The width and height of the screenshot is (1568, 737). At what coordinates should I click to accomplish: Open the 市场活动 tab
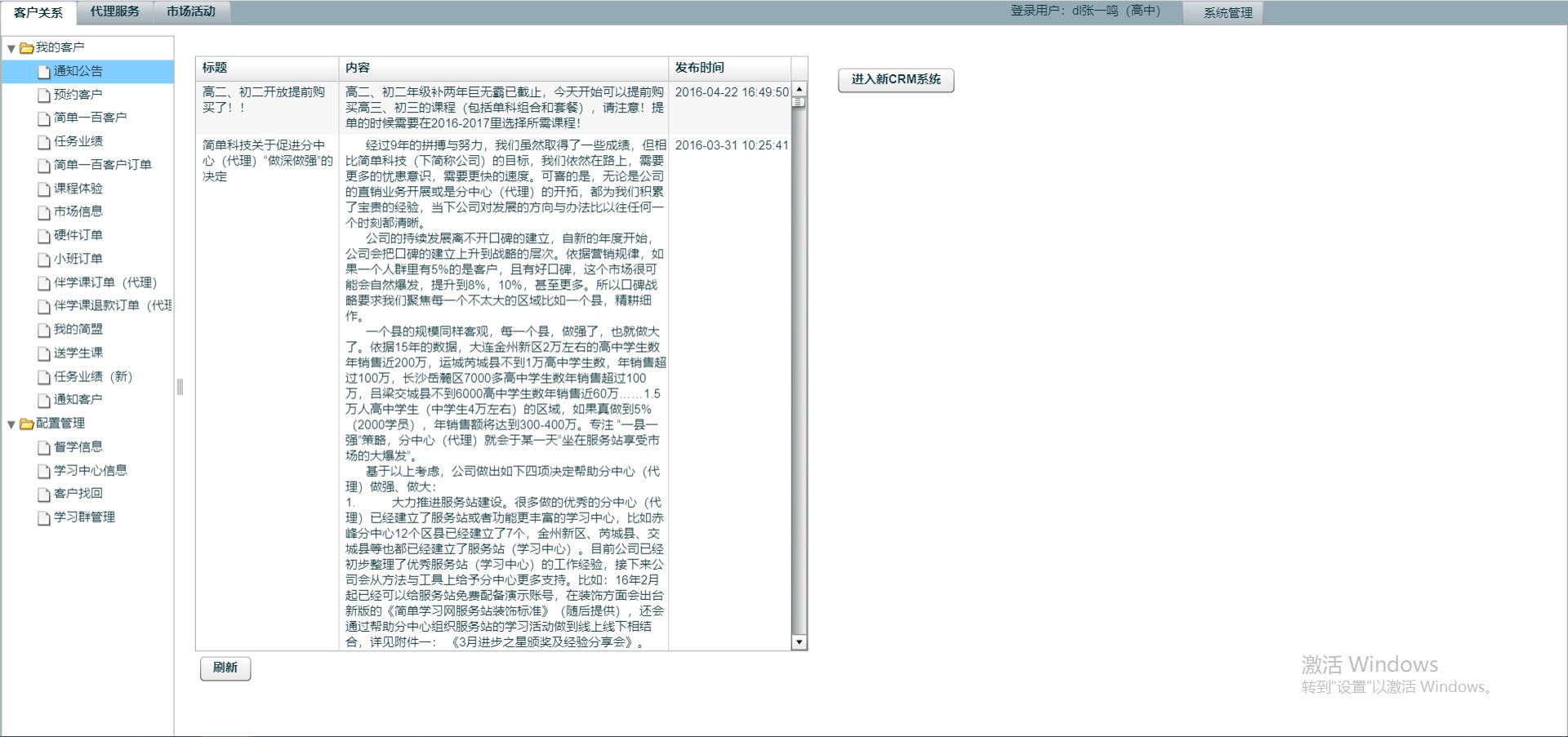(x=191, y=12)
